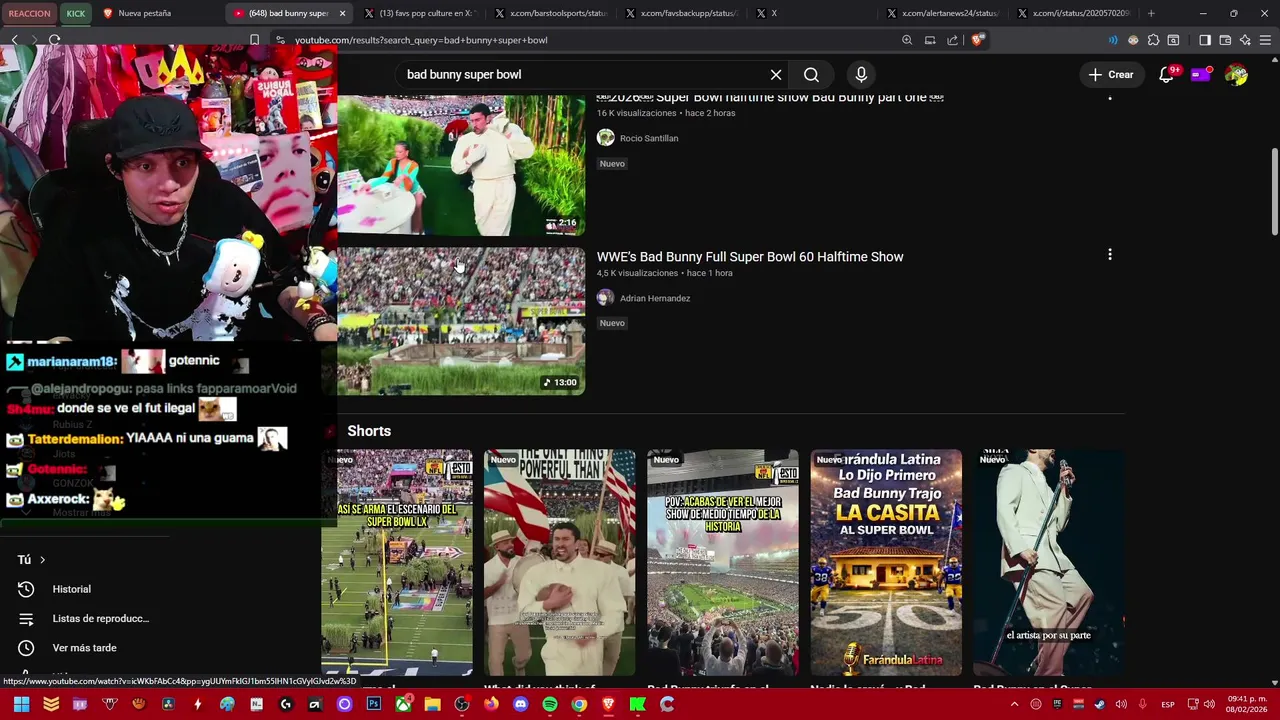Open the Windows Start button
The width and height of the screenshot is (1280, 720).
point(21,704)
